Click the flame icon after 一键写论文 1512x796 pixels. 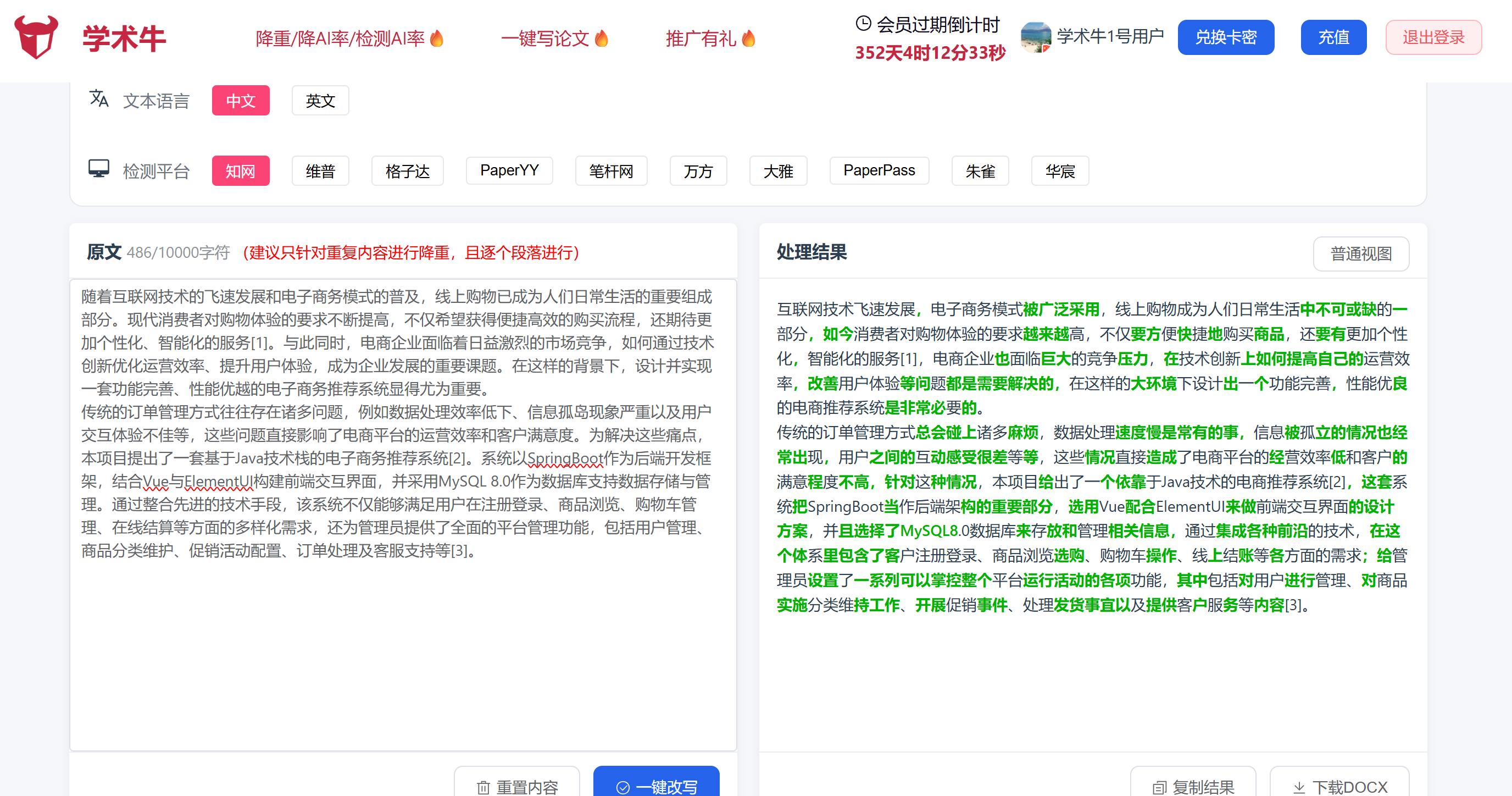[x=601, y=38]
